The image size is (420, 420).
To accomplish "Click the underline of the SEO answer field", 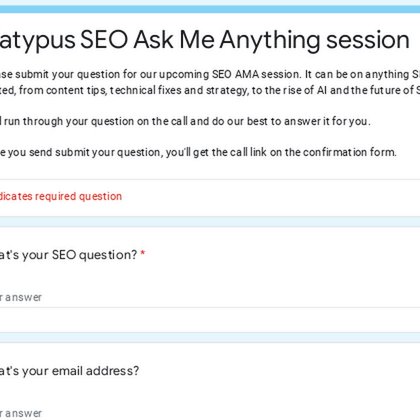I will coord(210,307).
